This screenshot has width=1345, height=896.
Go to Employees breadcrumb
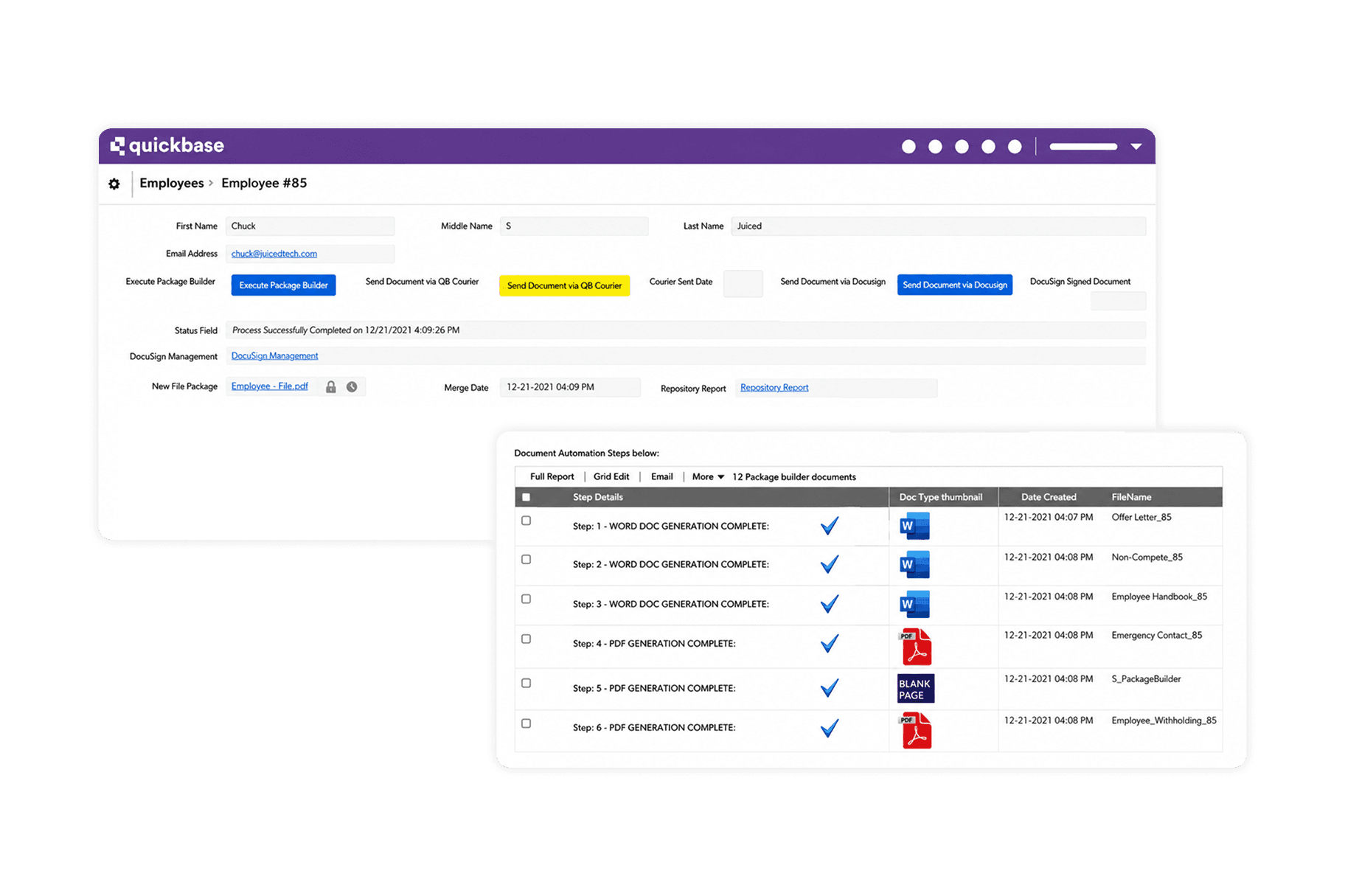coord(171,183)
